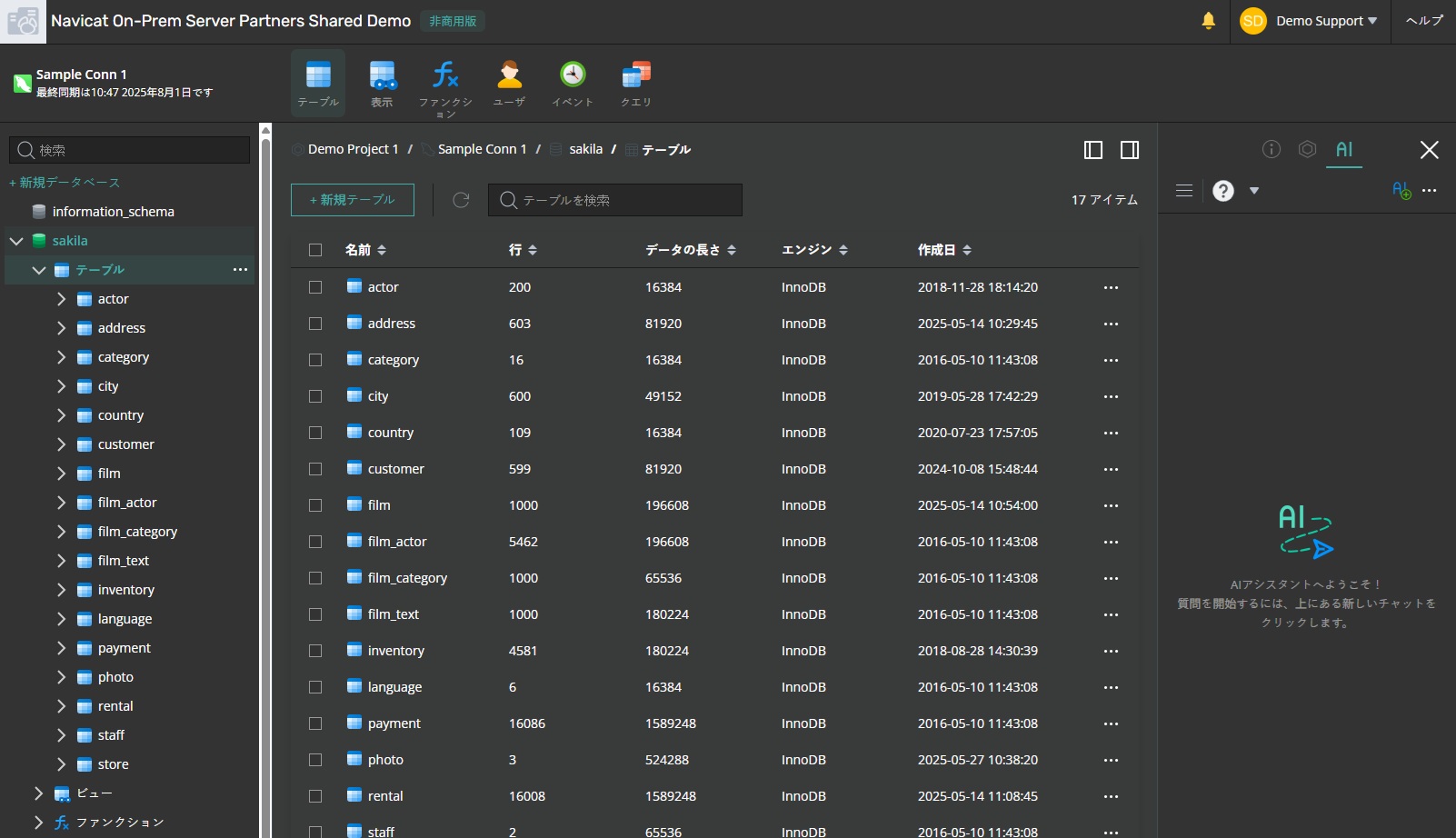1456x838 pixels.
Task: Close the AI assistant panel
Action: tap(1430, 150)
